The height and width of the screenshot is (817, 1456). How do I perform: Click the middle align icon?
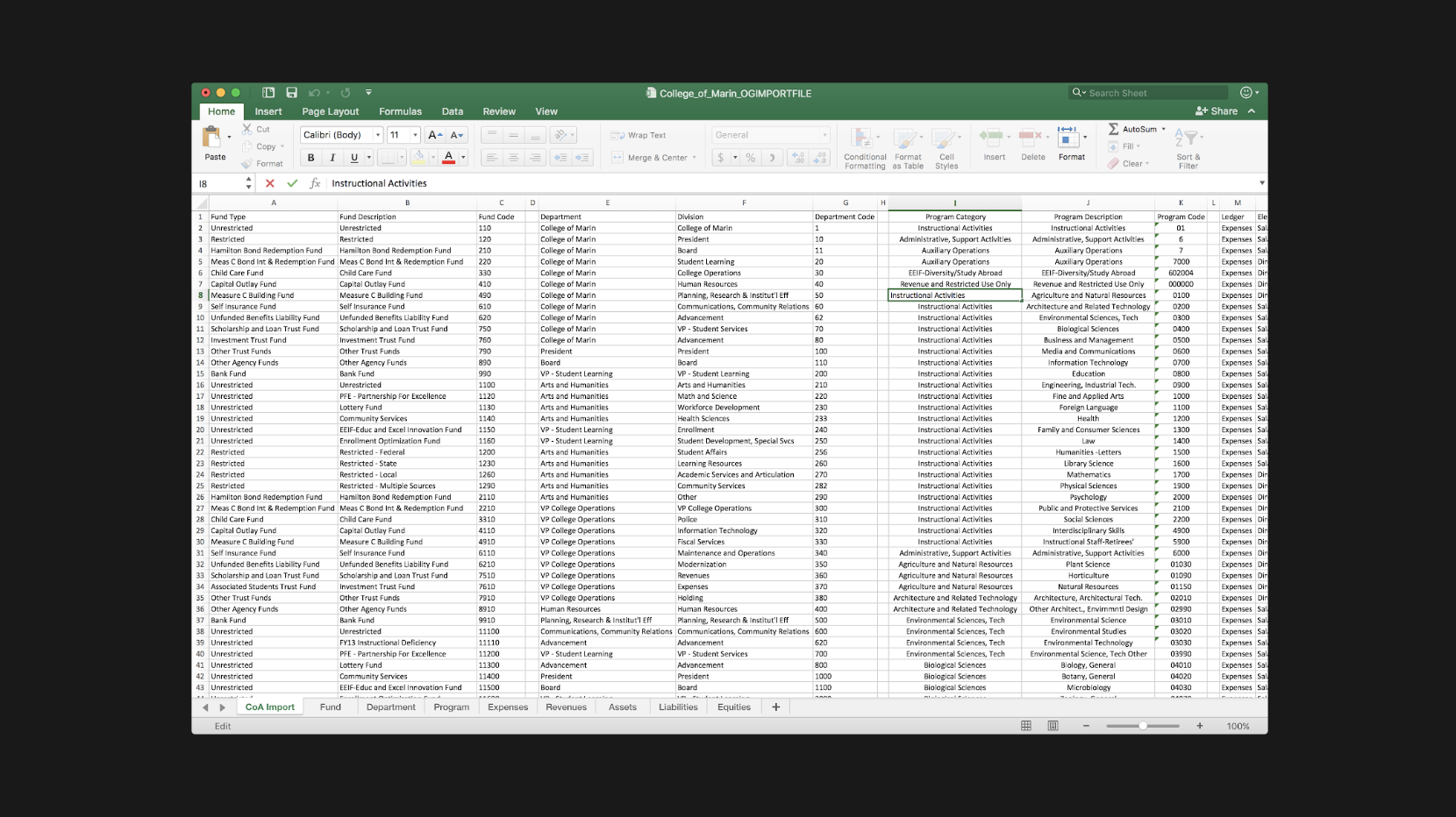(513, 135)
